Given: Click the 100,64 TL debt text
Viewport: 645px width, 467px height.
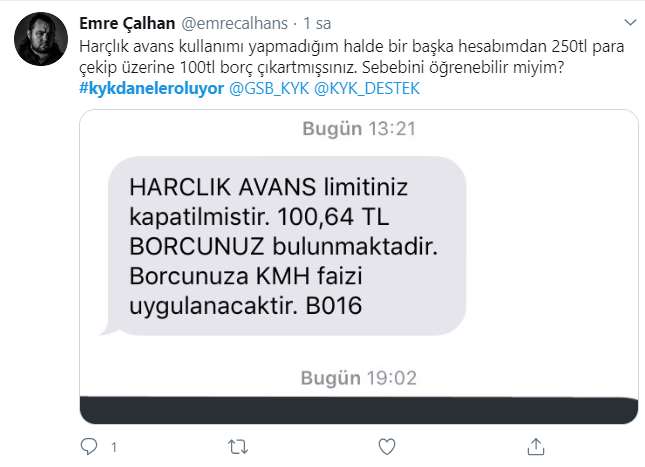Looking at the screenshot, I should point(333,216).
